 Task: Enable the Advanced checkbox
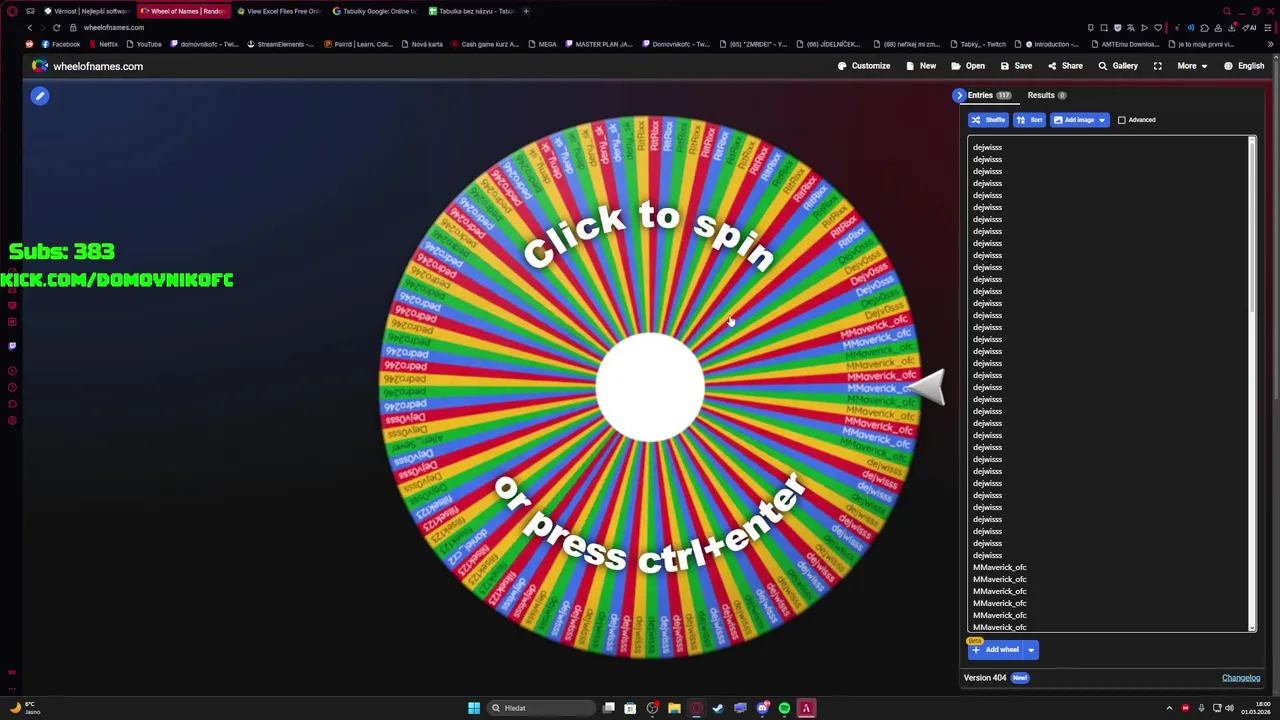[x=1122, y=120]
